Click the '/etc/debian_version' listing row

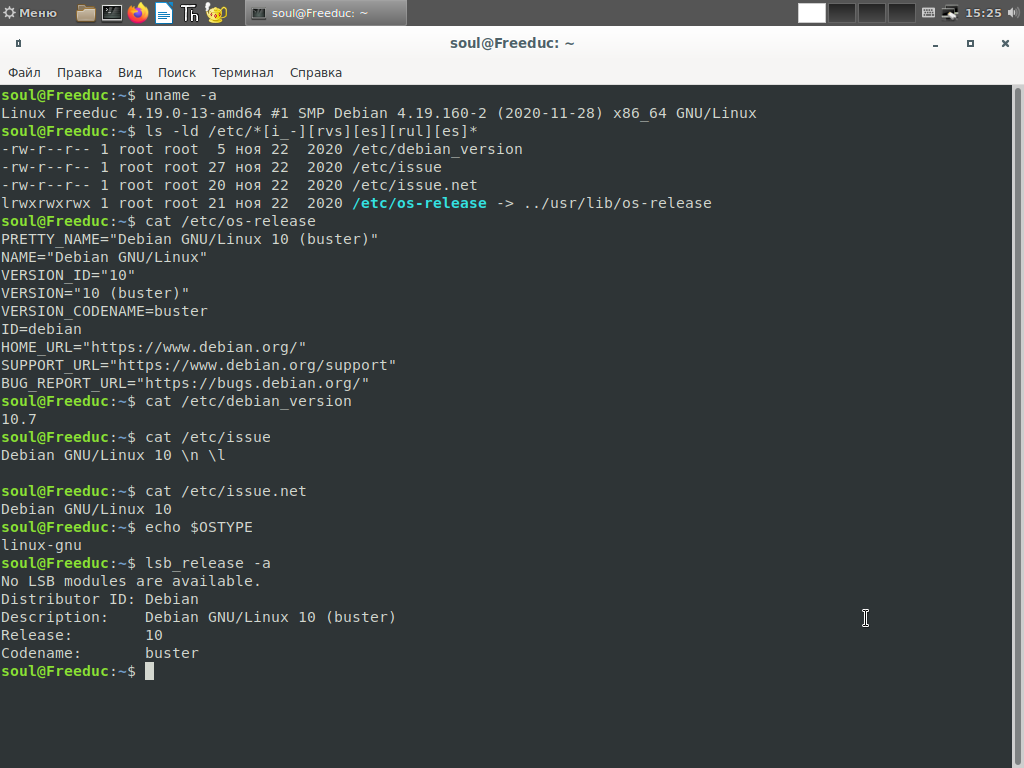(x=262, y=149)
